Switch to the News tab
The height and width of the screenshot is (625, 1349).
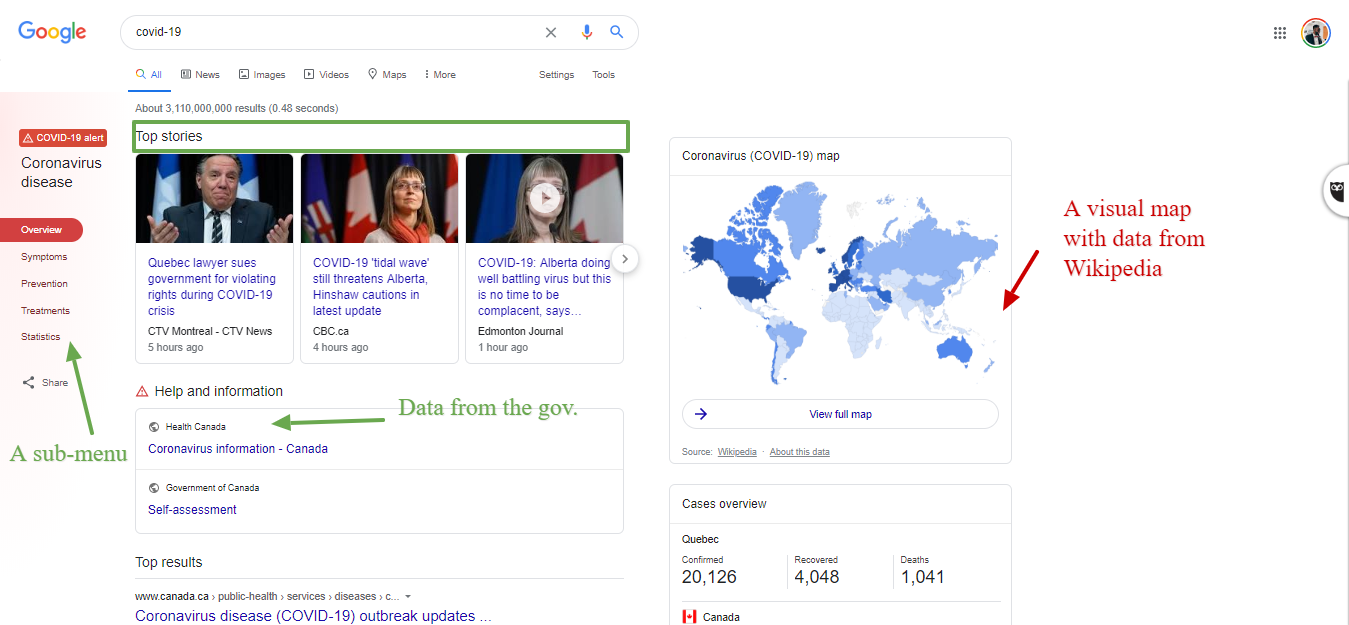[200, 75]
